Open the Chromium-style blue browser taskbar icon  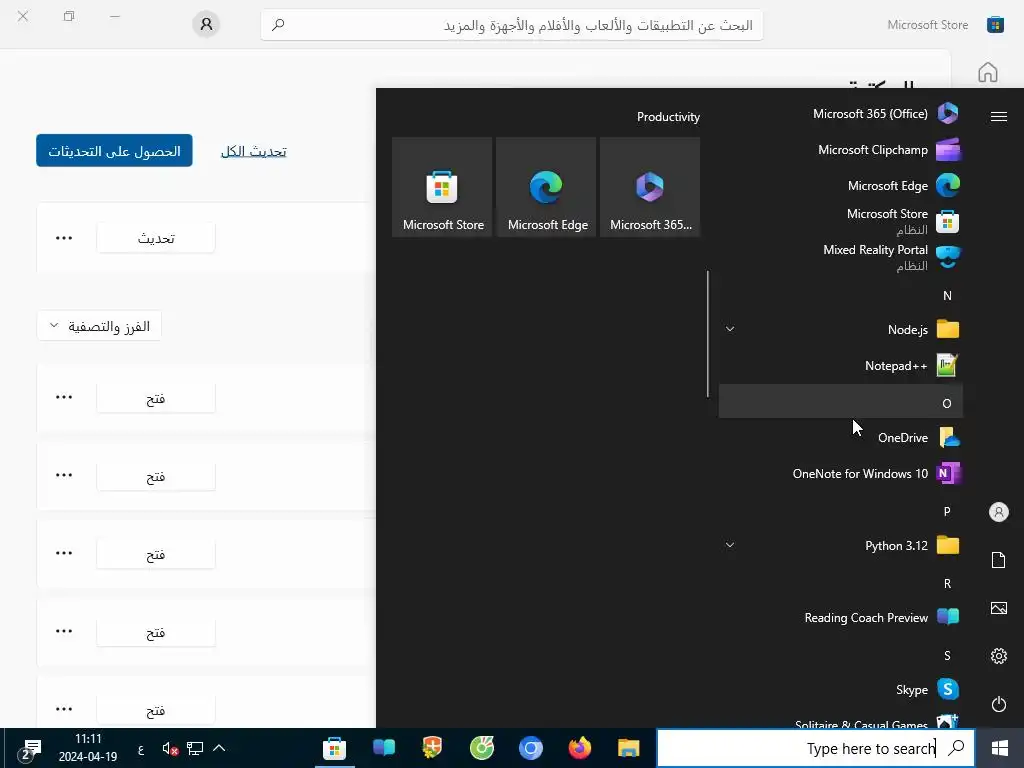pyautogui.click(x=530, y=748)
